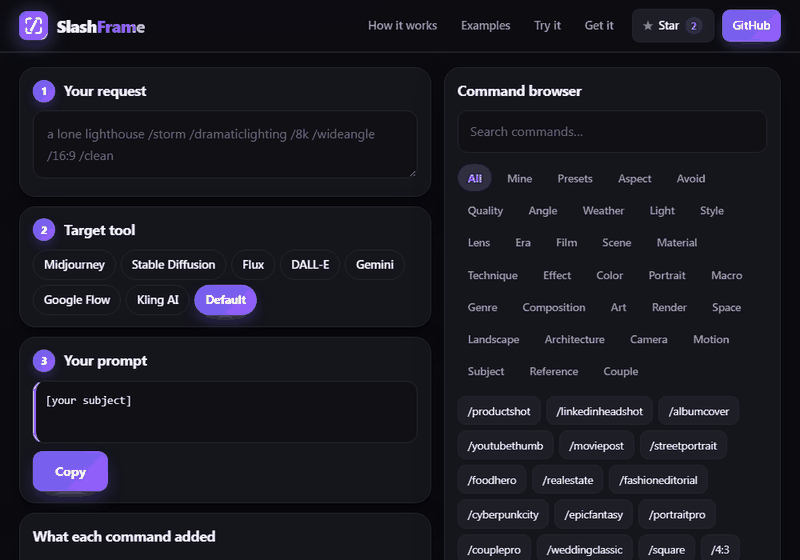Insert the /youtubethumb command

point(505,446)
